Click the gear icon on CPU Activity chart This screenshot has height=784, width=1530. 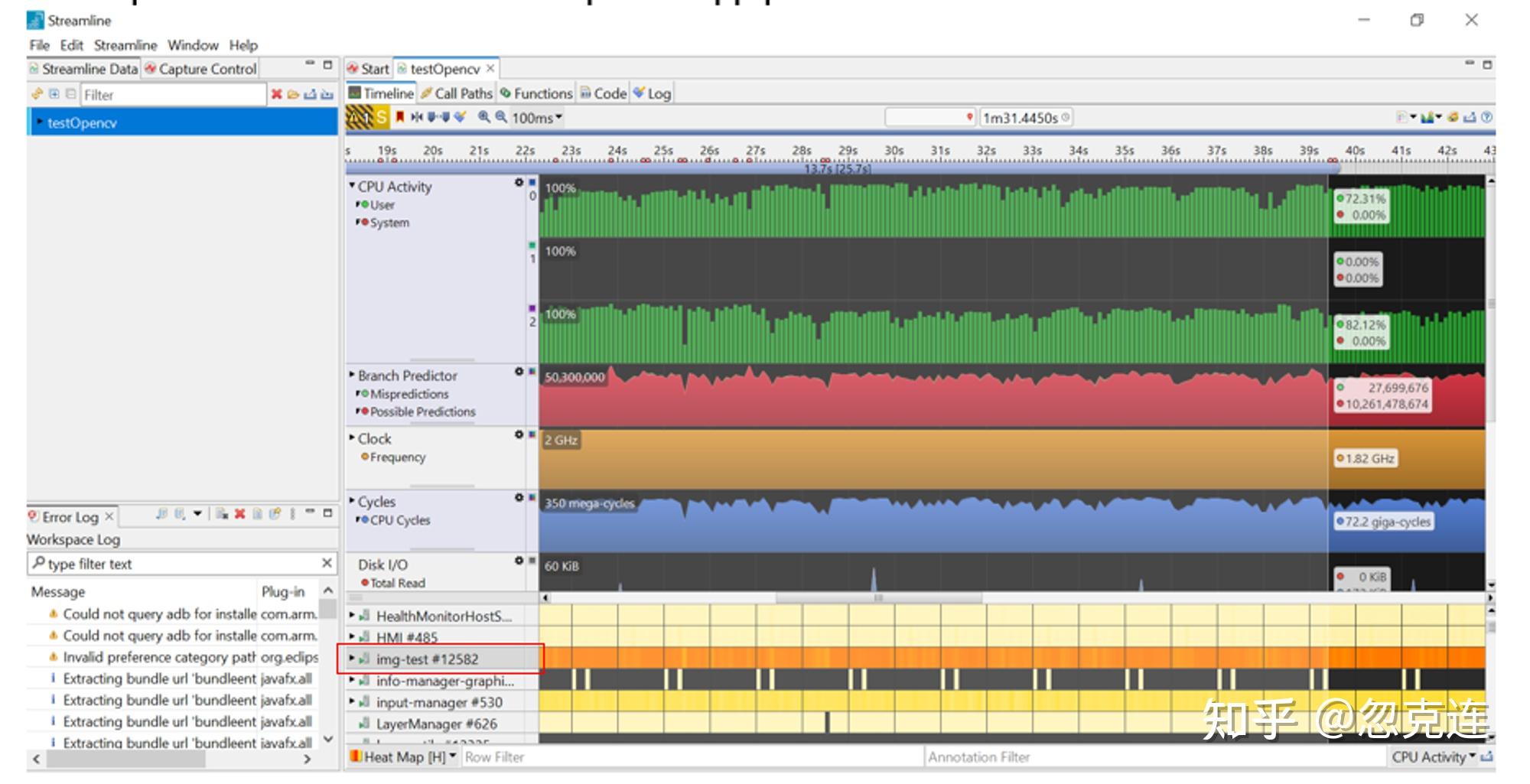519,183
